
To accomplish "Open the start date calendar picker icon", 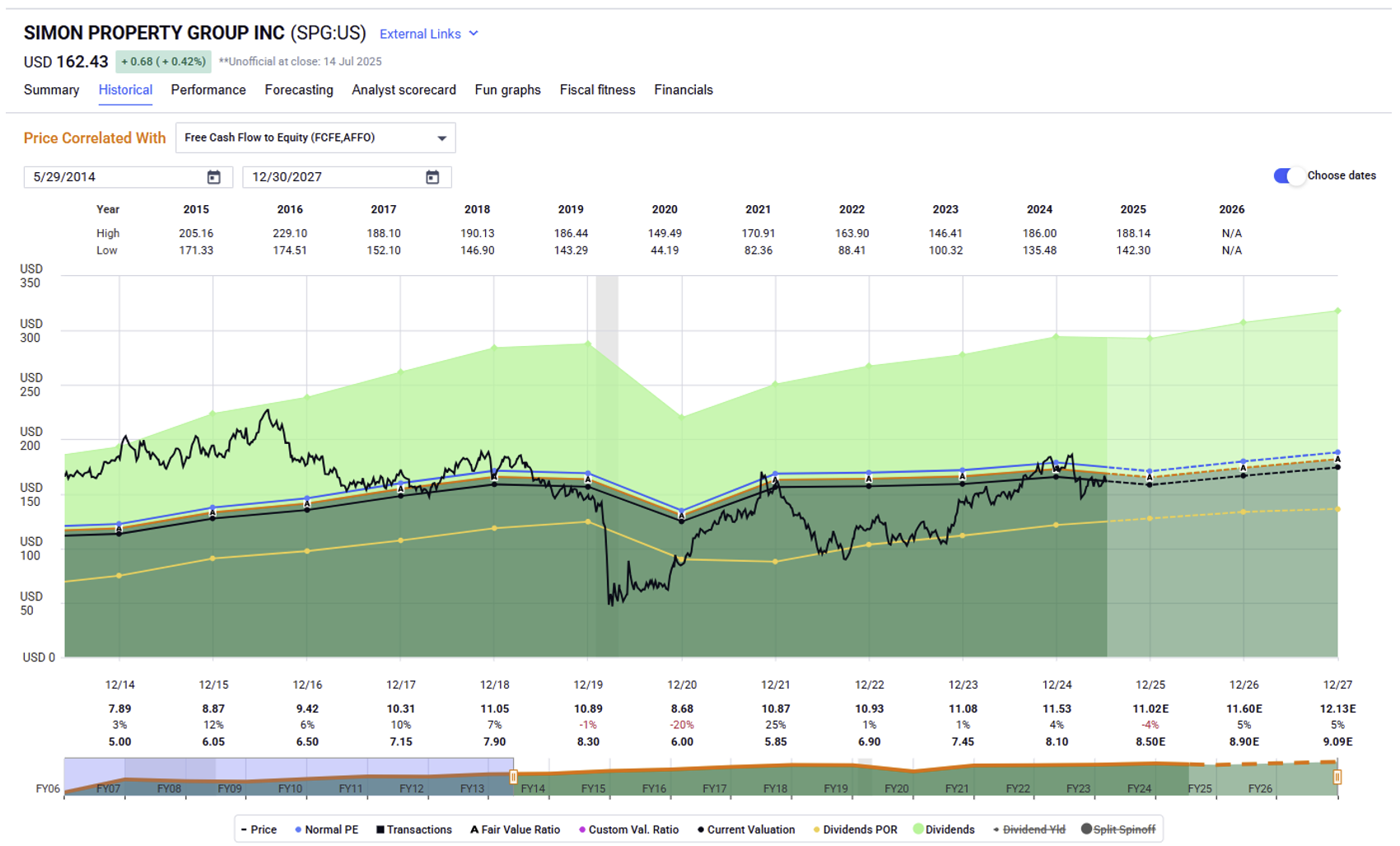I will [213, 177].
